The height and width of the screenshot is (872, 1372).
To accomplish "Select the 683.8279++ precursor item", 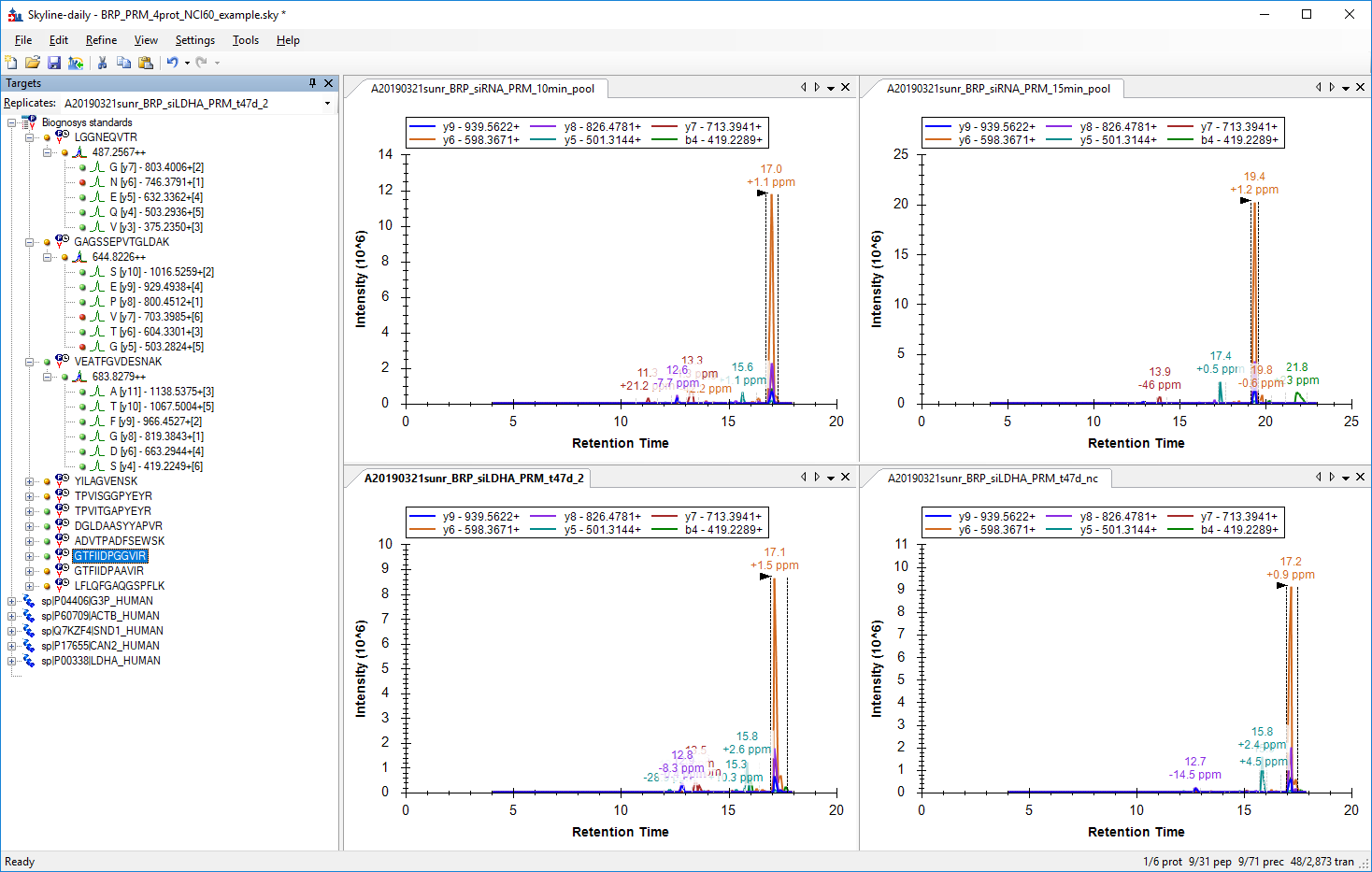I will (x=119, y=377).
